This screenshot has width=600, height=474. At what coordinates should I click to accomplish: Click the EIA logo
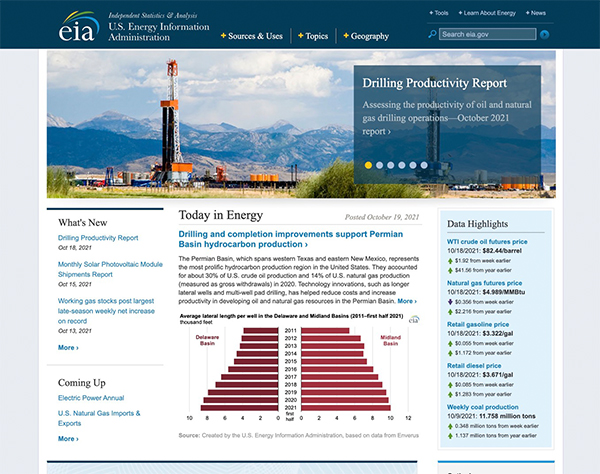pyautogui.click(x=79, y=26)
